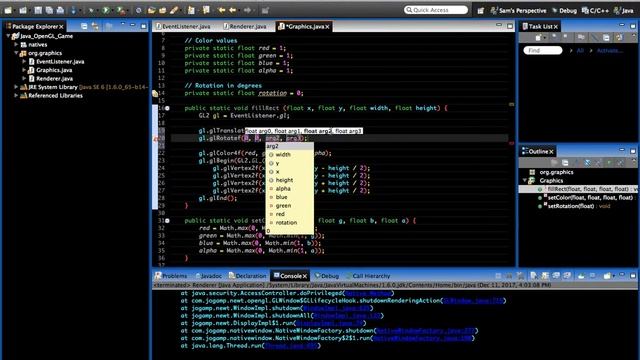Open the Call Hierarchy tab
Screen dimensions: 640x360
[368, 276]
